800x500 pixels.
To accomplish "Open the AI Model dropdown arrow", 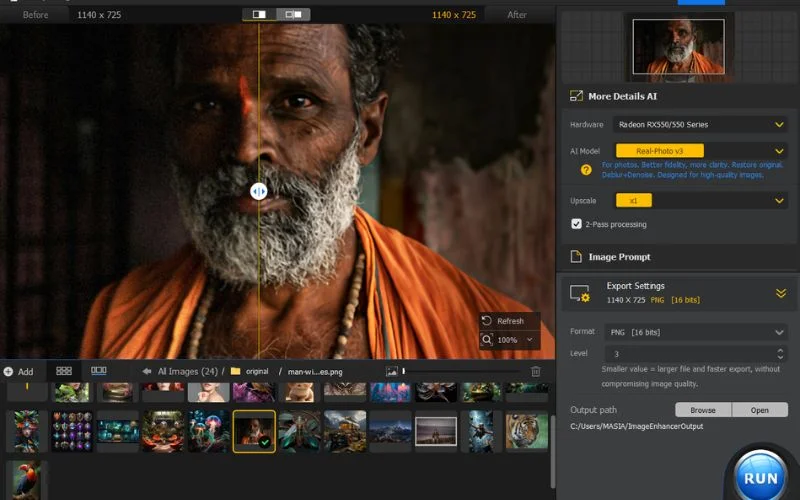I will (x=779, y=151).
